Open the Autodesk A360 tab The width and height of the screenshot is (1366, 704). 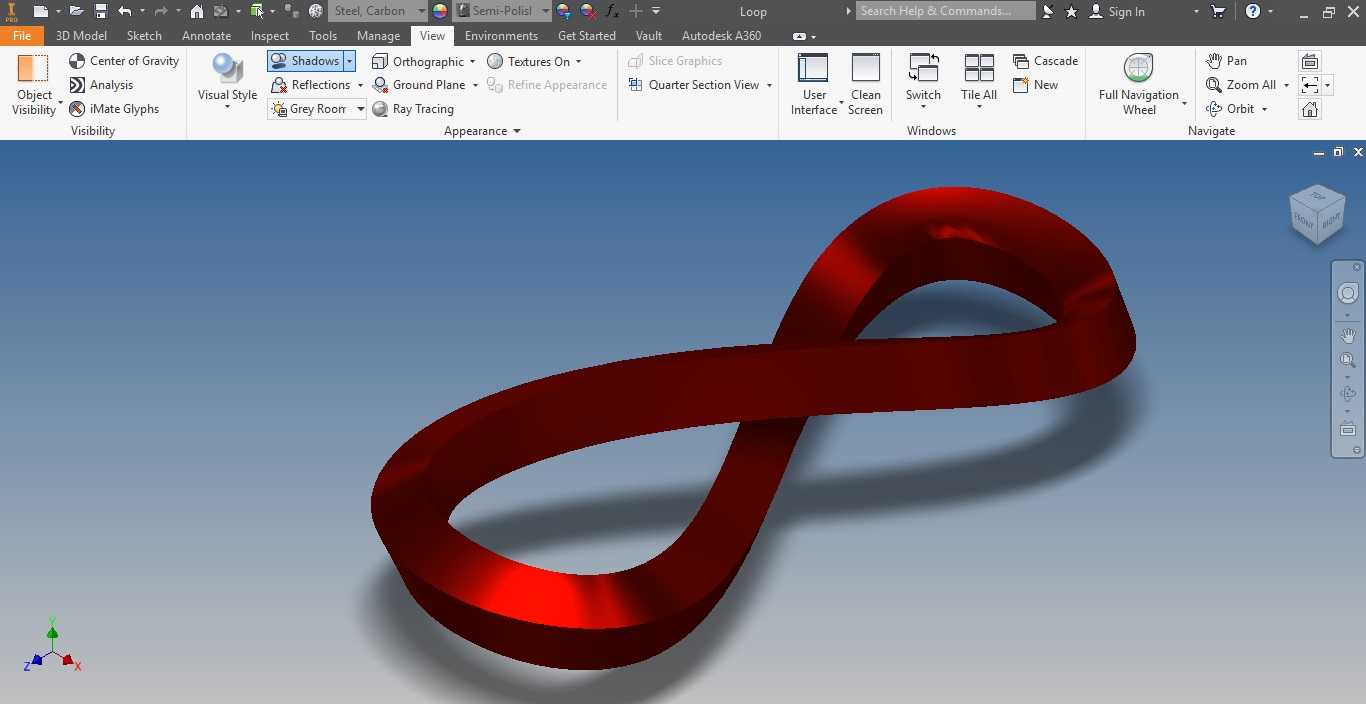721,35
